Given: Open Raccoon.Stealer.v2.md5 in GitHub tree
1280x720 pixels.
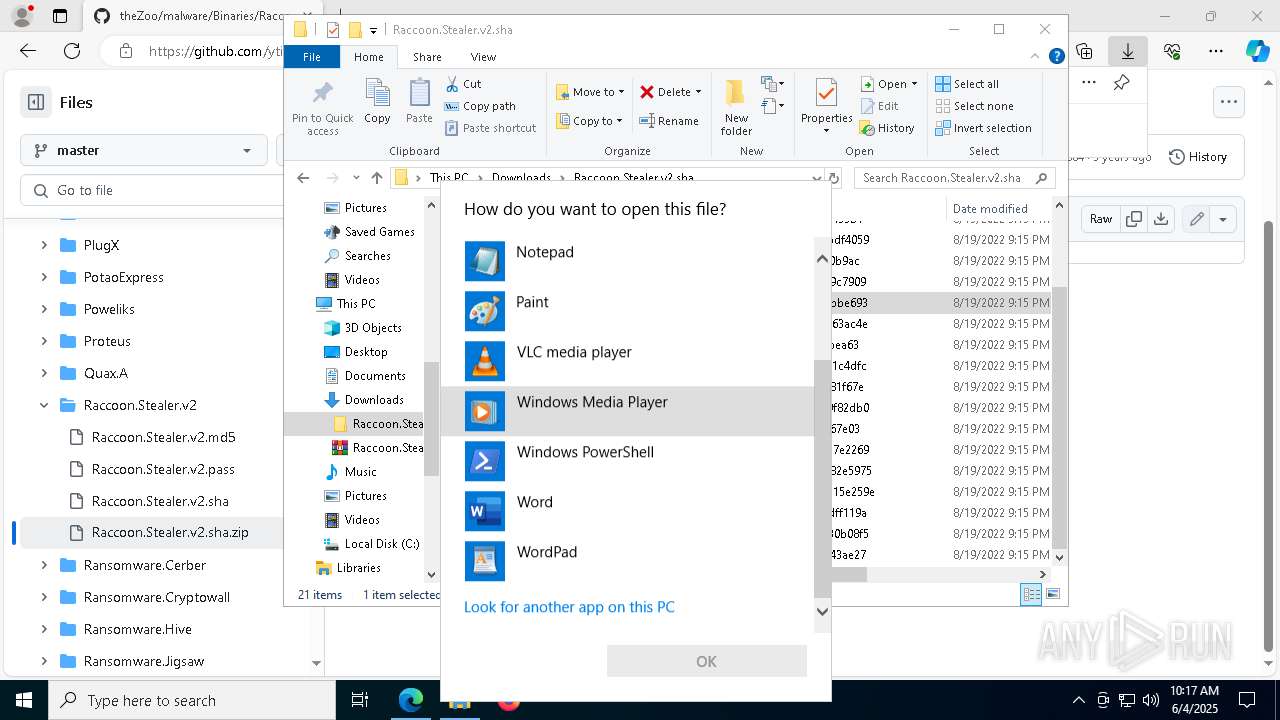Looking at the screenshot, I should [x=164, y=437].
